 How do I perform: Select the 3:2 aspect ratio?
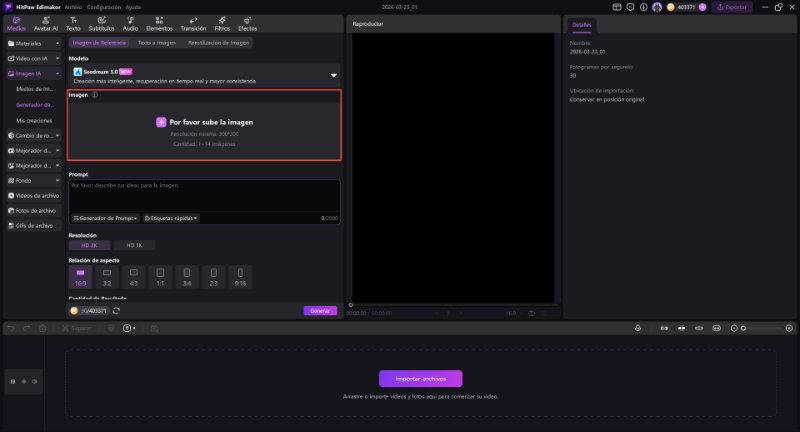(107, 277)
